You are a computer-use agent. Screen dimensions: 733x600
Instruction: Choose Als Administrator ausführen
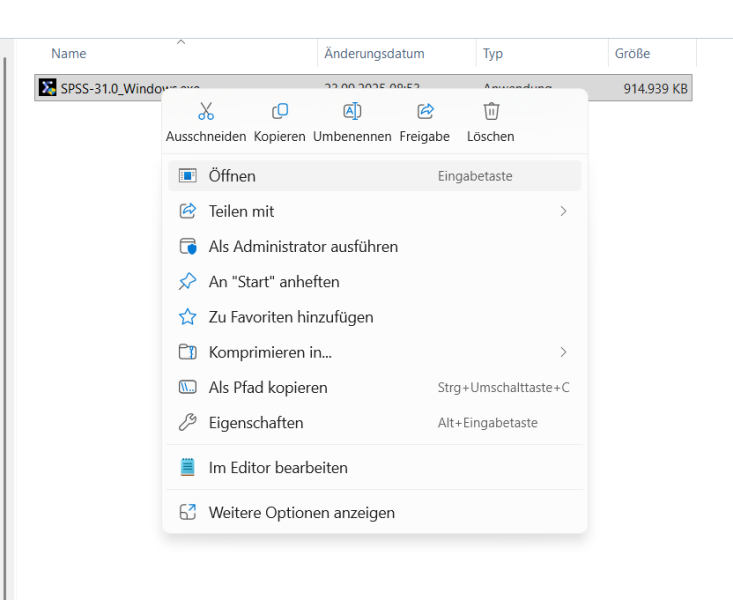point(374,246)
